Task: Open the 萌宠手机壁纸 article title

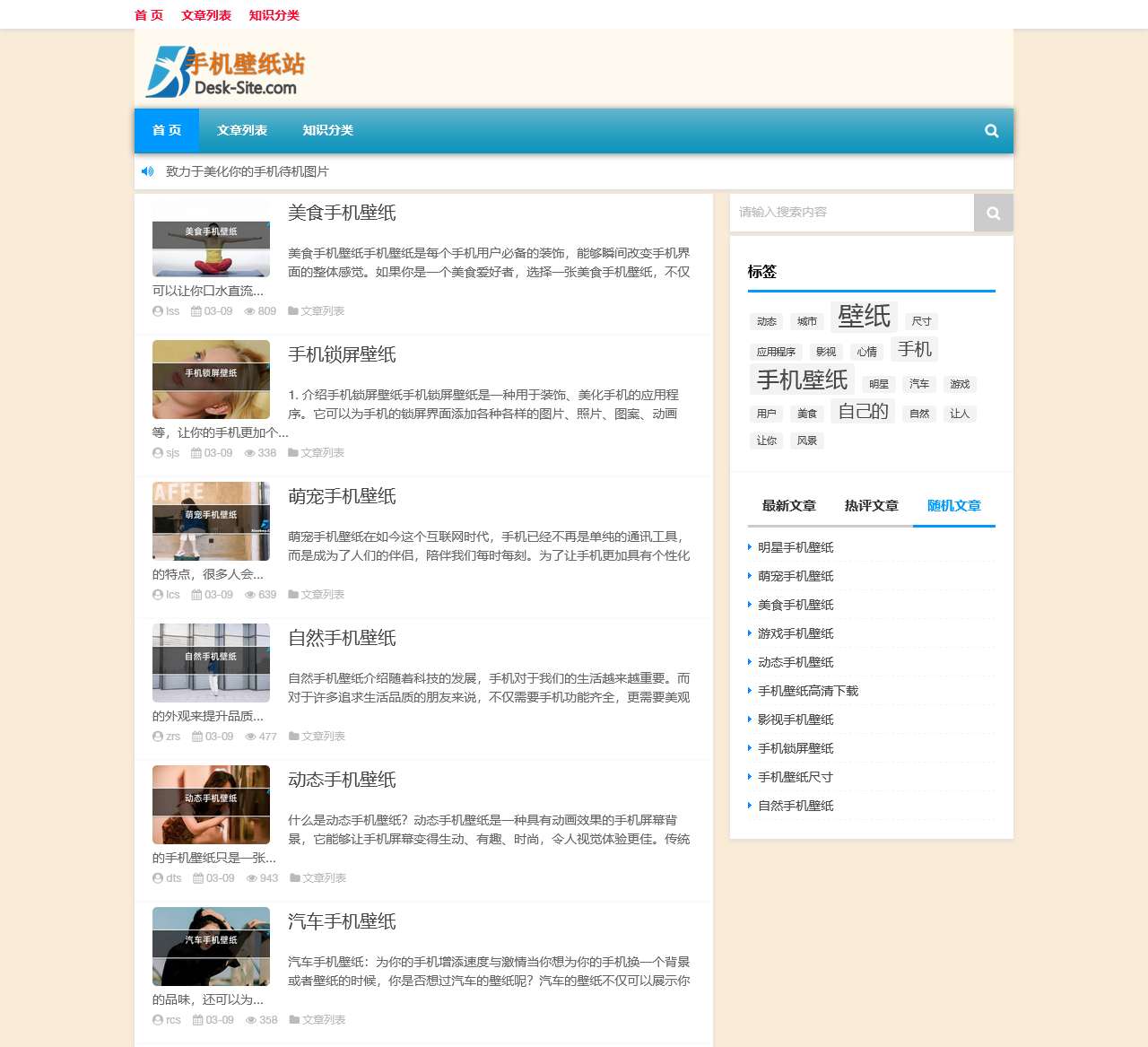Action: pyautogui.click(x=342, y=496)
